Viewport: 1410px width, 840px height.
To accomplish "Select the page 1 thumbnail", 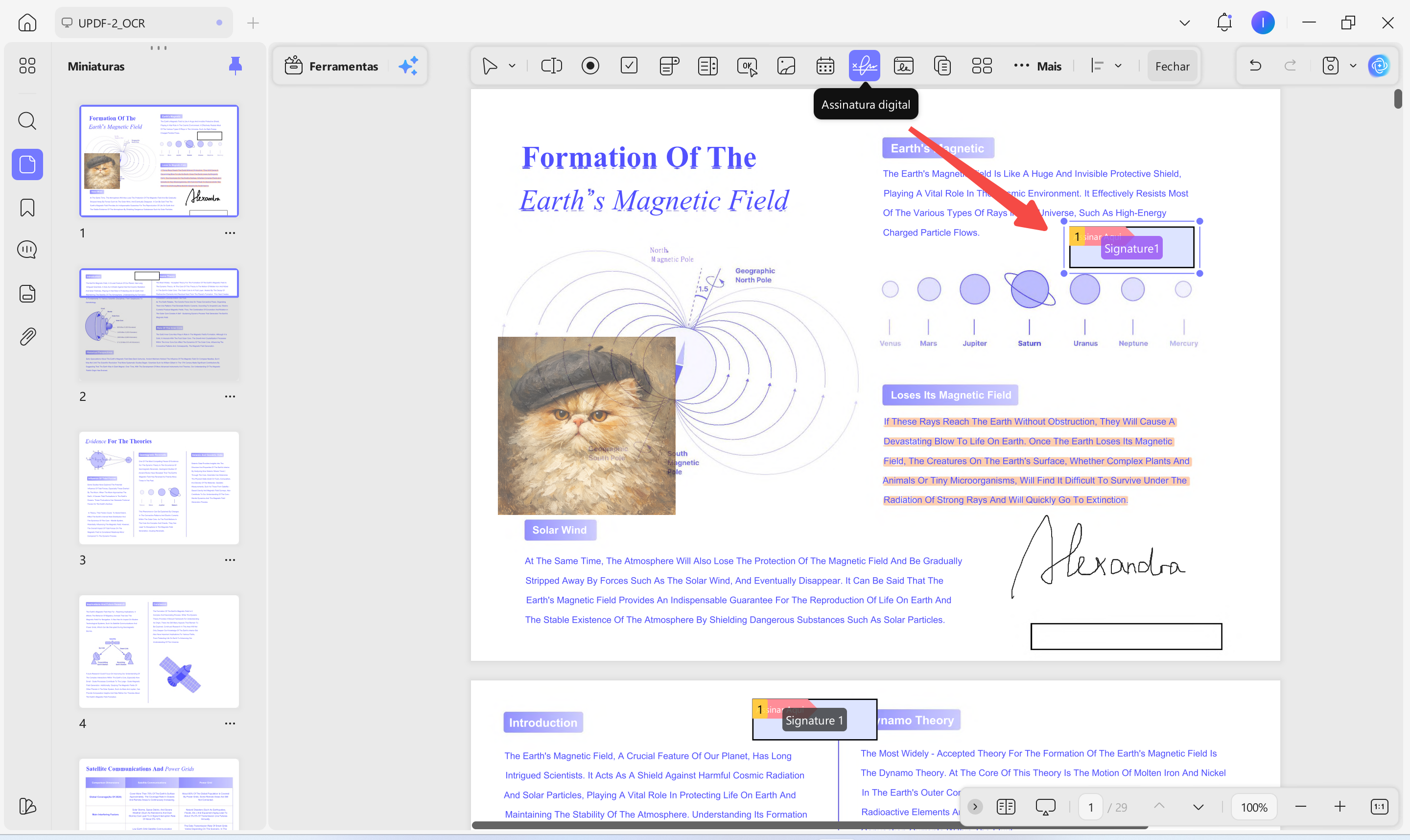I will click(x=159, y=161).
